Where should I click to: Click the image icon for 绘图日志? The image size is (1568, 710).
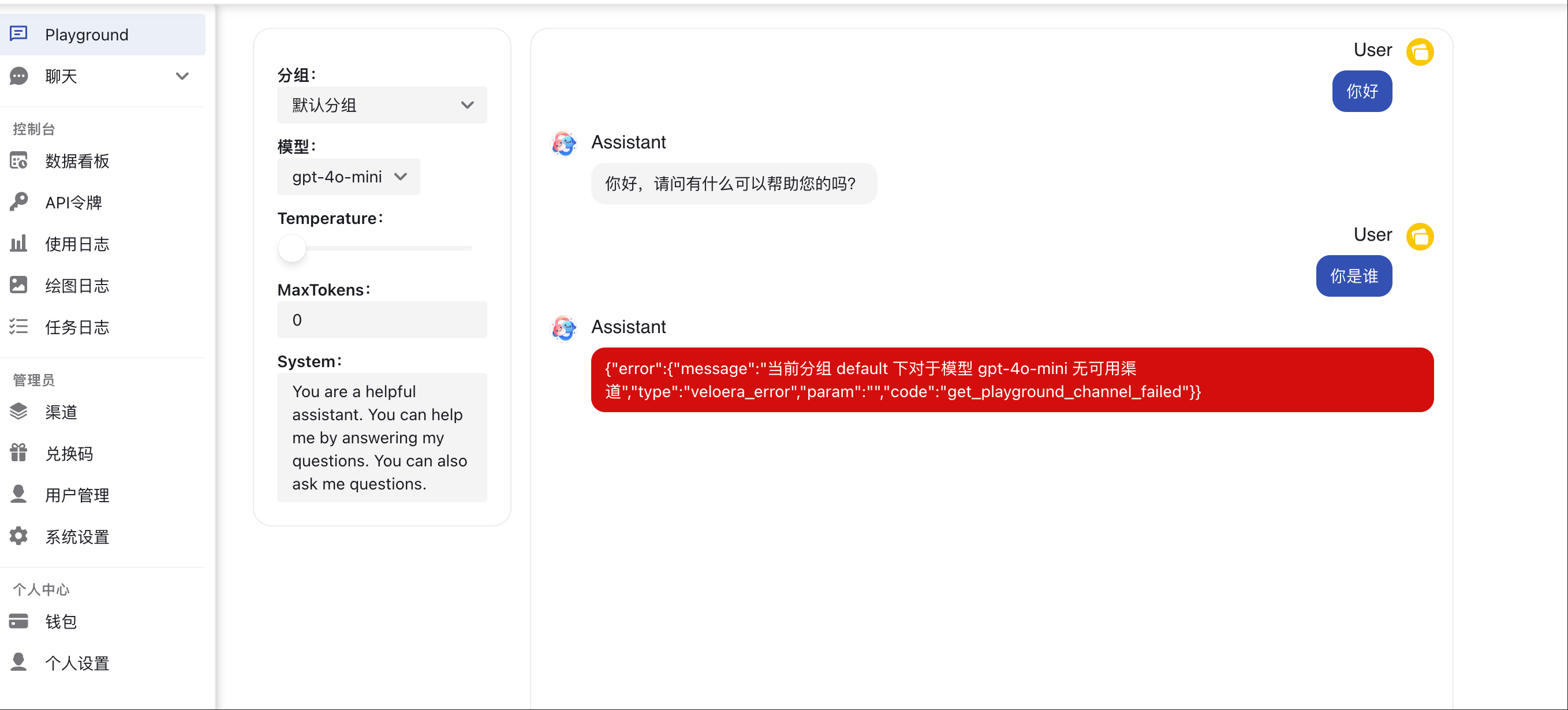point(19,285)
